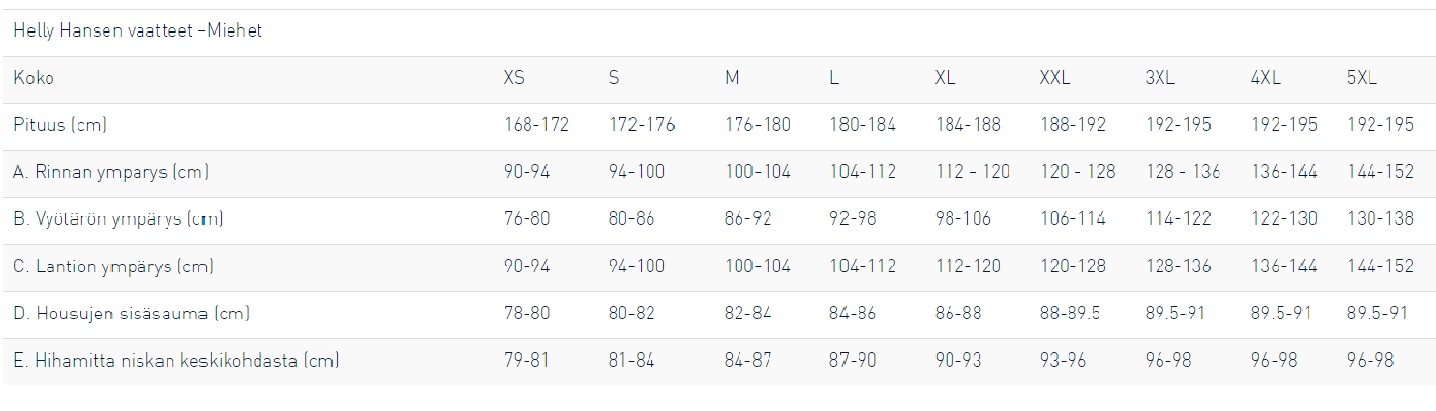Image resolution: width=1436 pixels, height=411 pixels.
Task: Select the Koko row header
Action: tap(33, 78)
